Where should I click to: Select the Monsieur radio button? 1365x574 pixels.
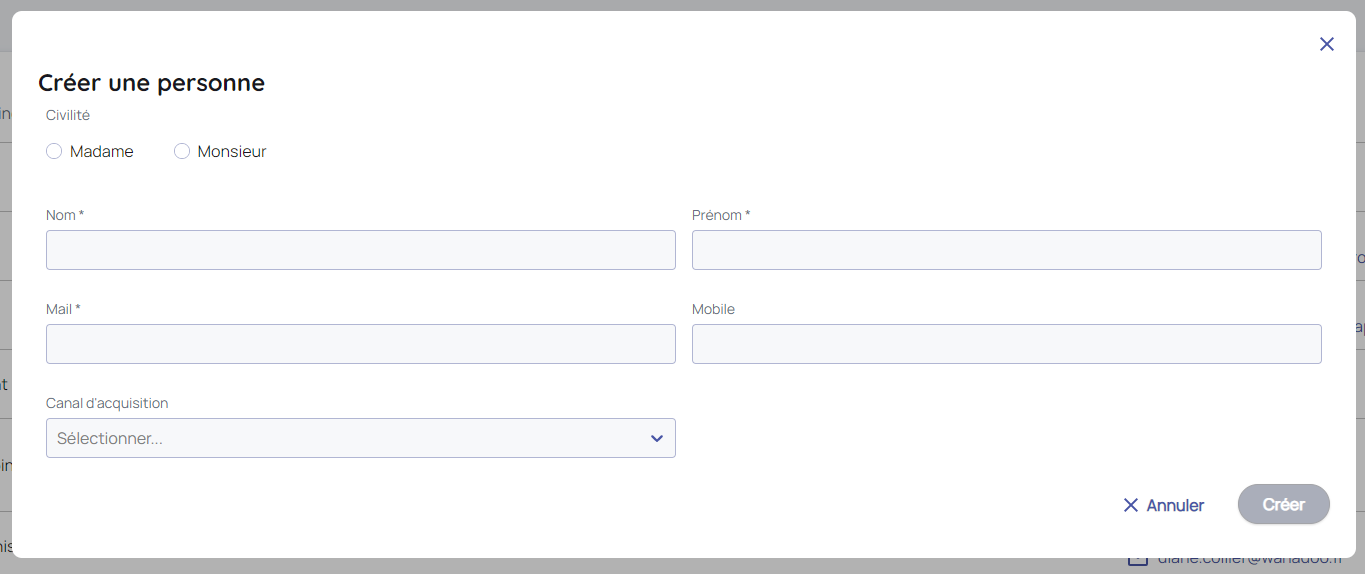[x=182, y=151]
